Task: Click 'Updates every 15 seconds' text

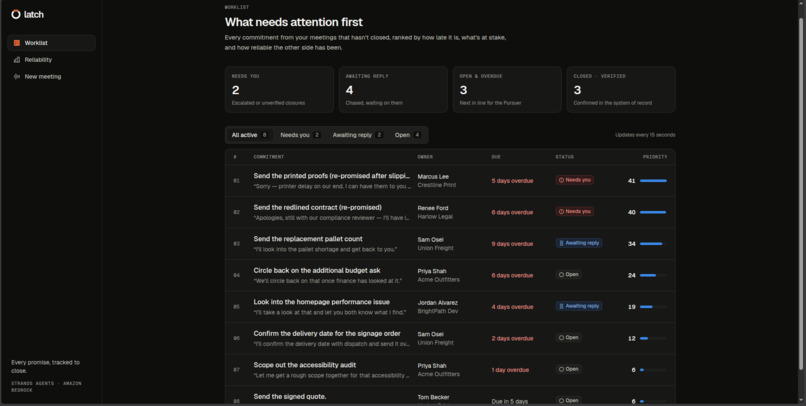Action: click(645, 135)
